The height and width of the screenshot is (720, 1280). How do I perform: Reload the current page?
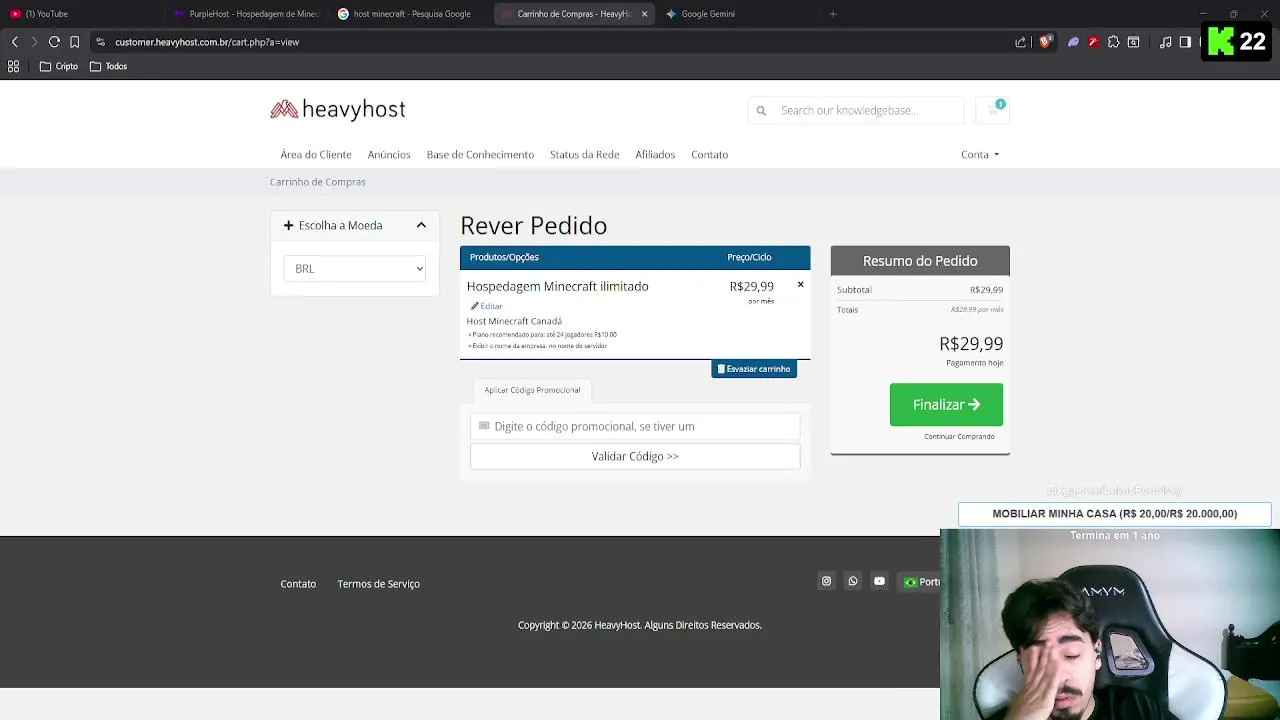point(54,42)
